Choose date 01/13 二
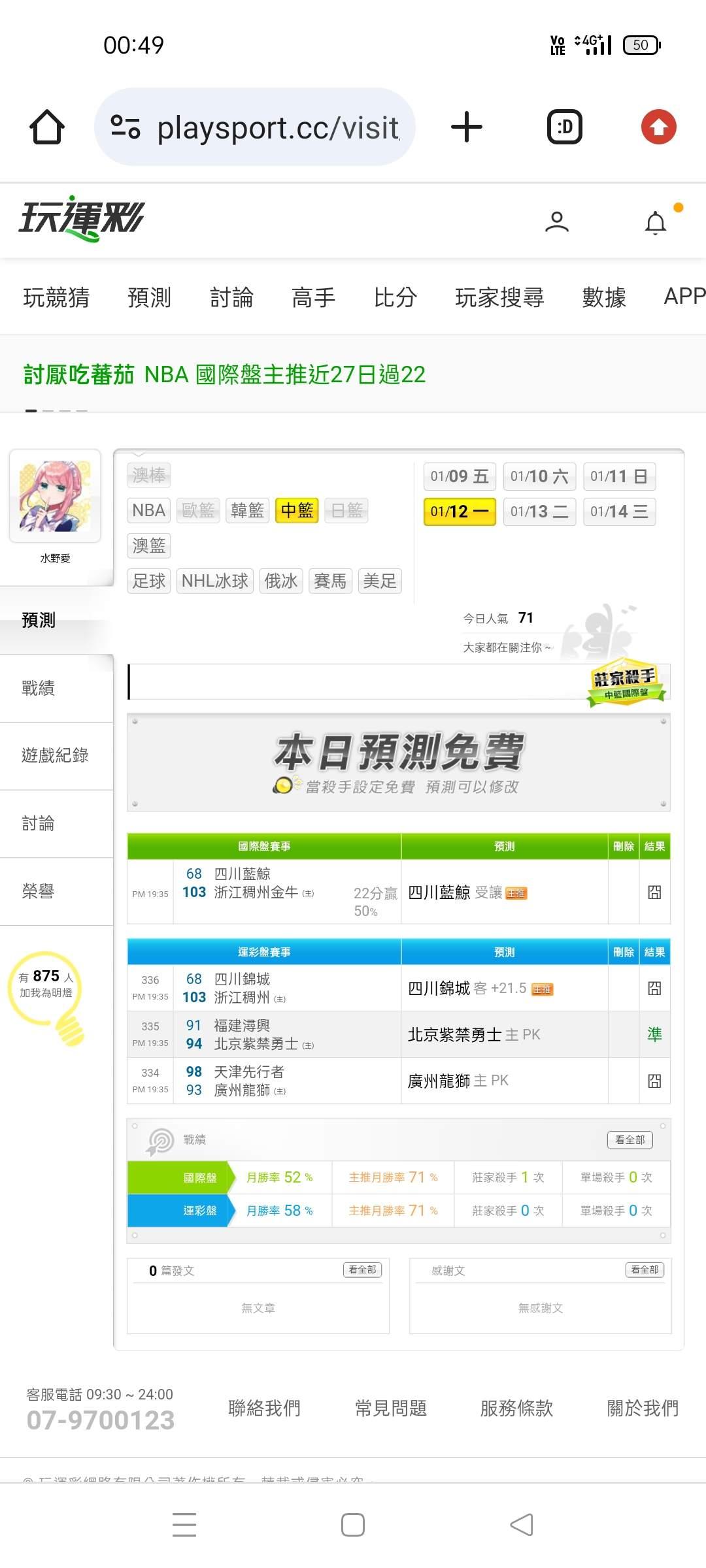 tap(539, 512)
